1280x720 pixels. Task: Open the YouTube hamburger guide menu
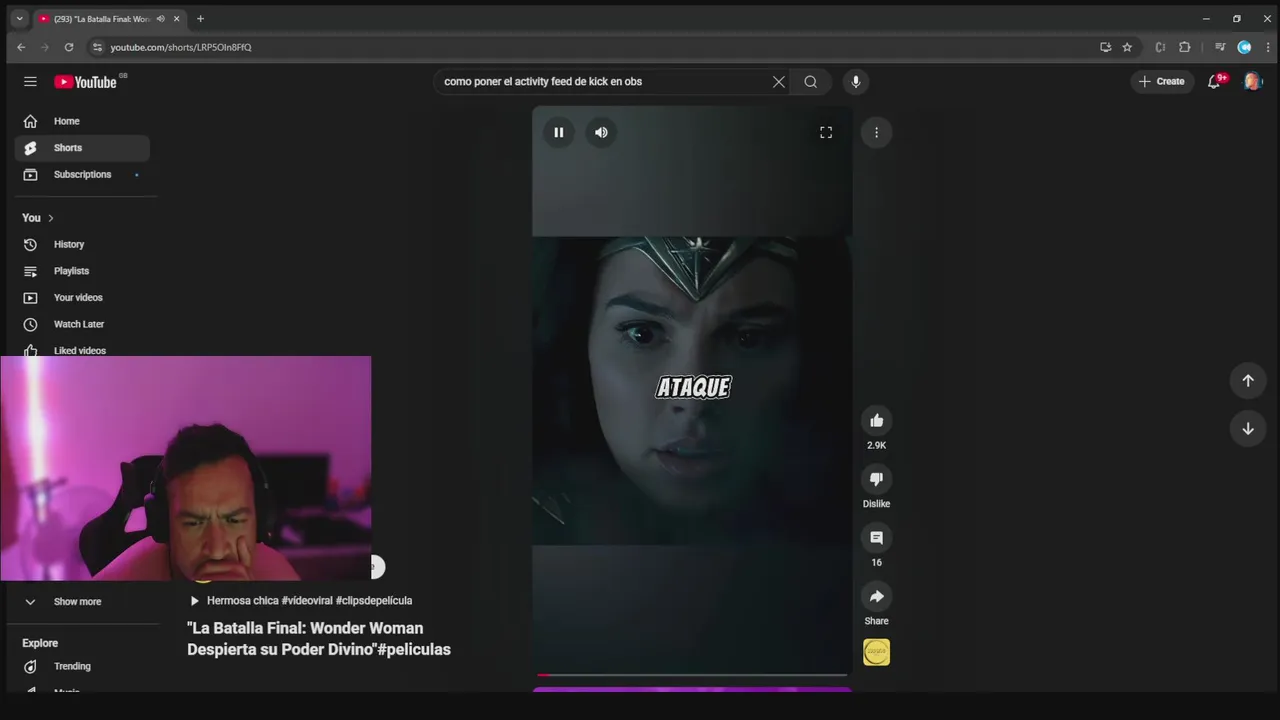pos(30,82)
